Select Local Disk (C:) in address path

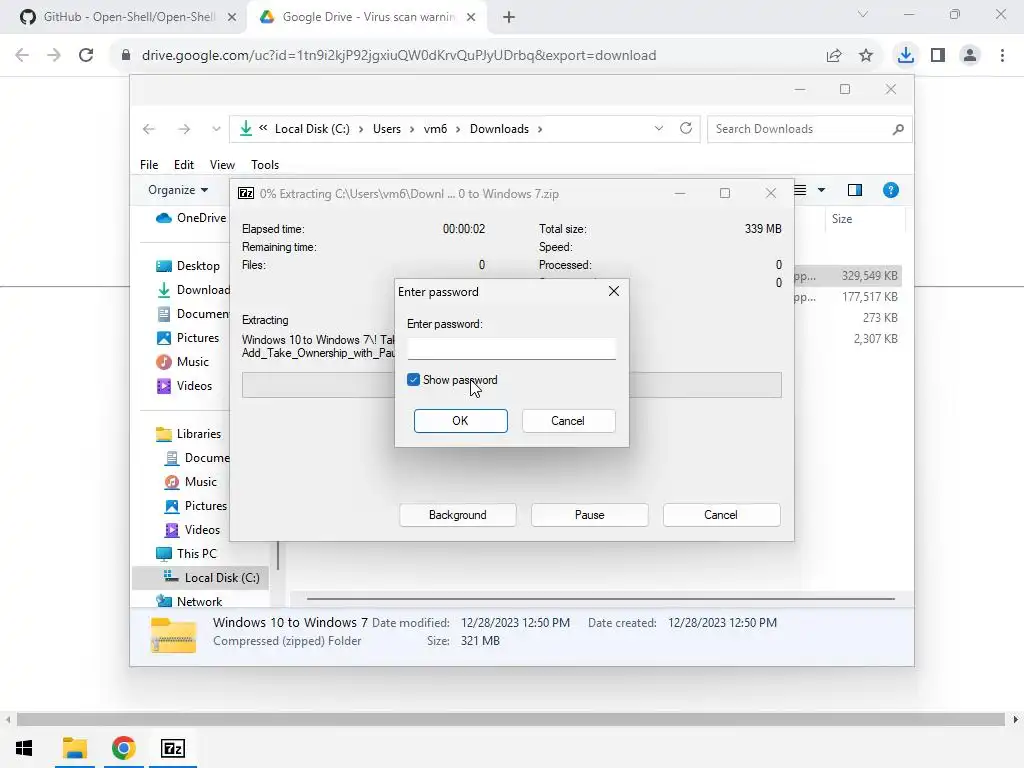pyautogui.click(x=312, y=129)
